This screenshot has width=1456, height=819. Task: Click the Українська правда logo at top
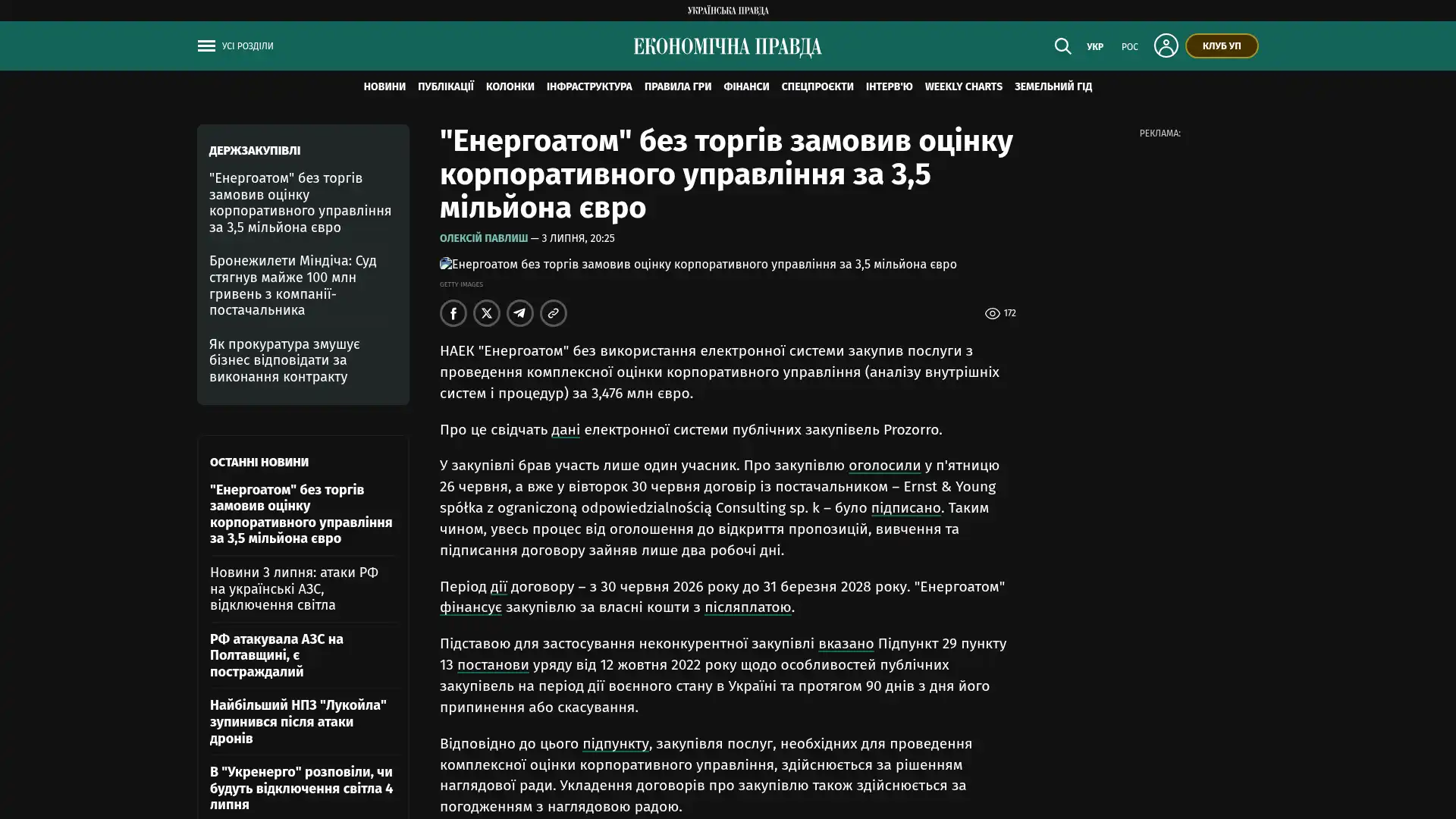(728, 11)
